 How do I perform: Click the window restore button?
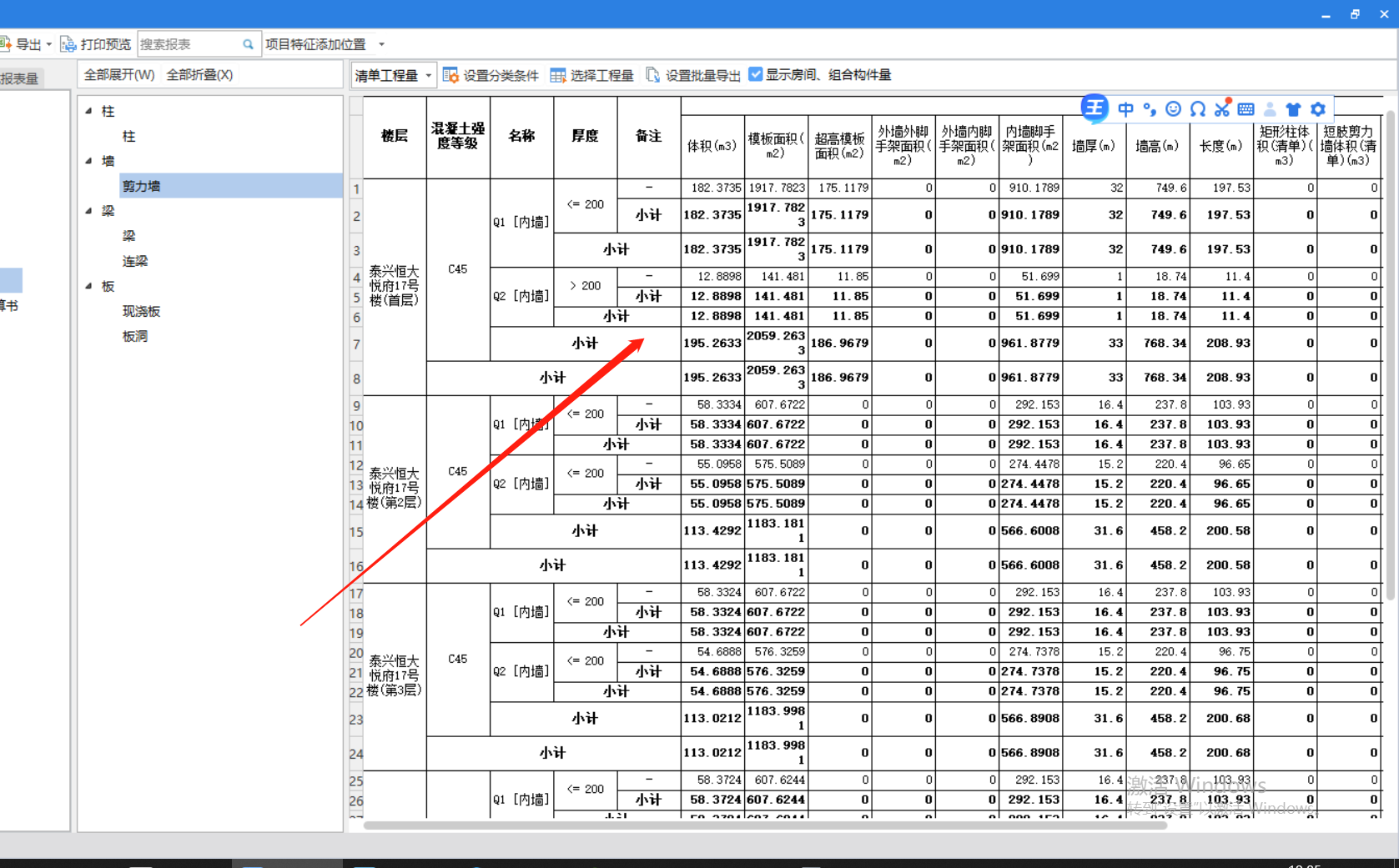click(x=1355, y=14)
